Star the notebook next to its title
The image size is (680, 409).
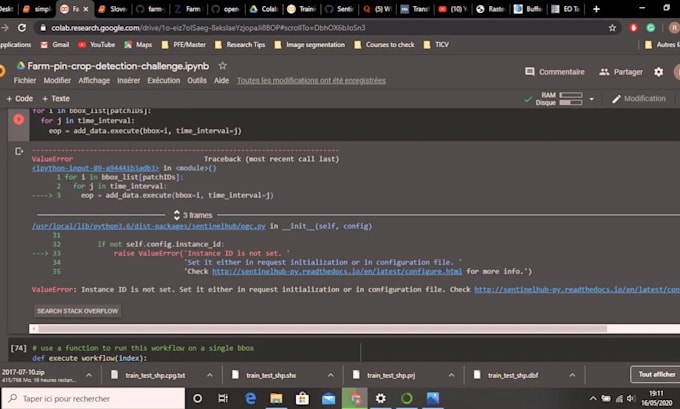(222, 65)
